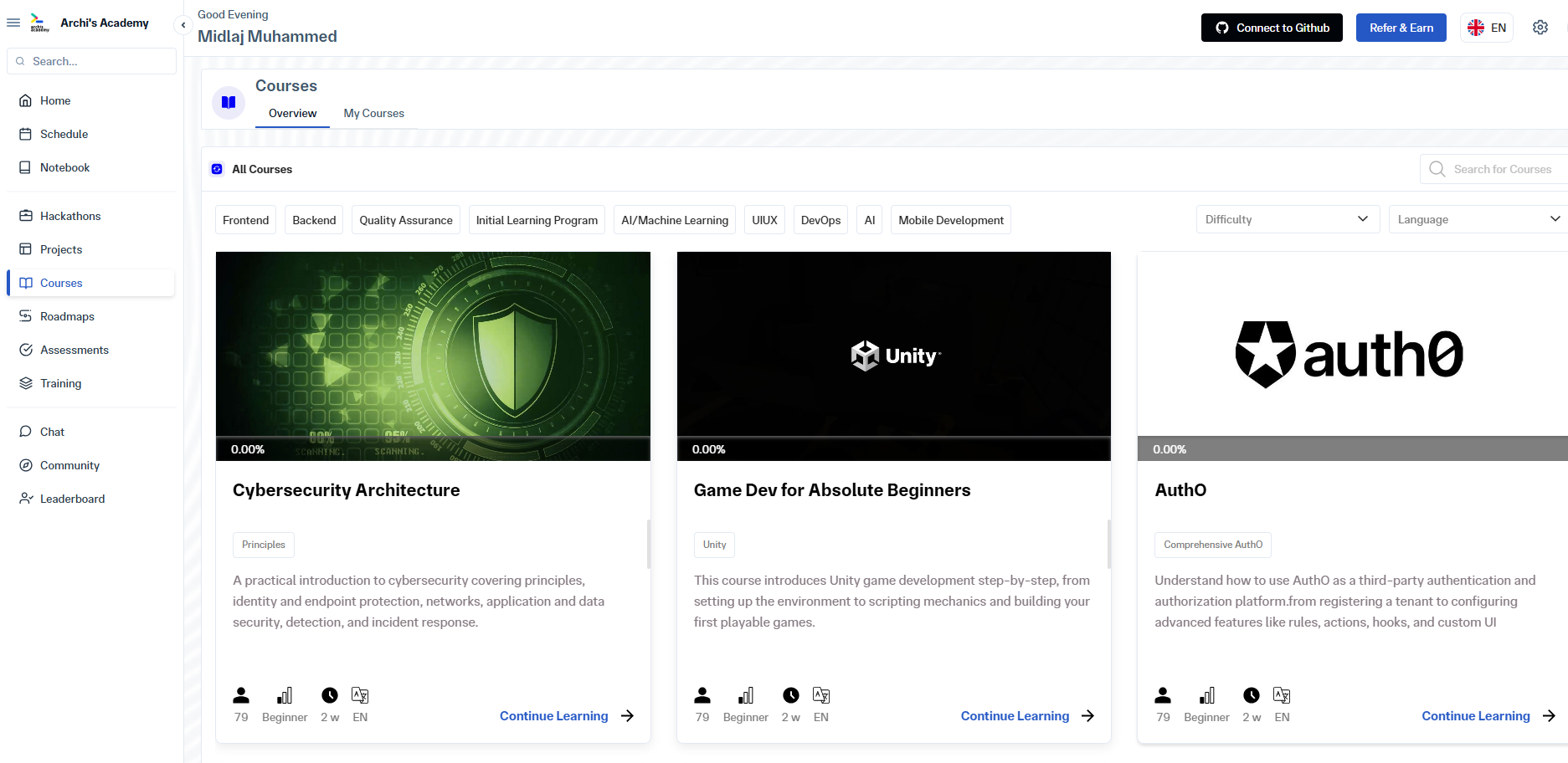Screen dimensions: 1568x763
Task: Open Game Dev for Absolute Beginners title
Action: pyautogui.click(x=832, y=490)
